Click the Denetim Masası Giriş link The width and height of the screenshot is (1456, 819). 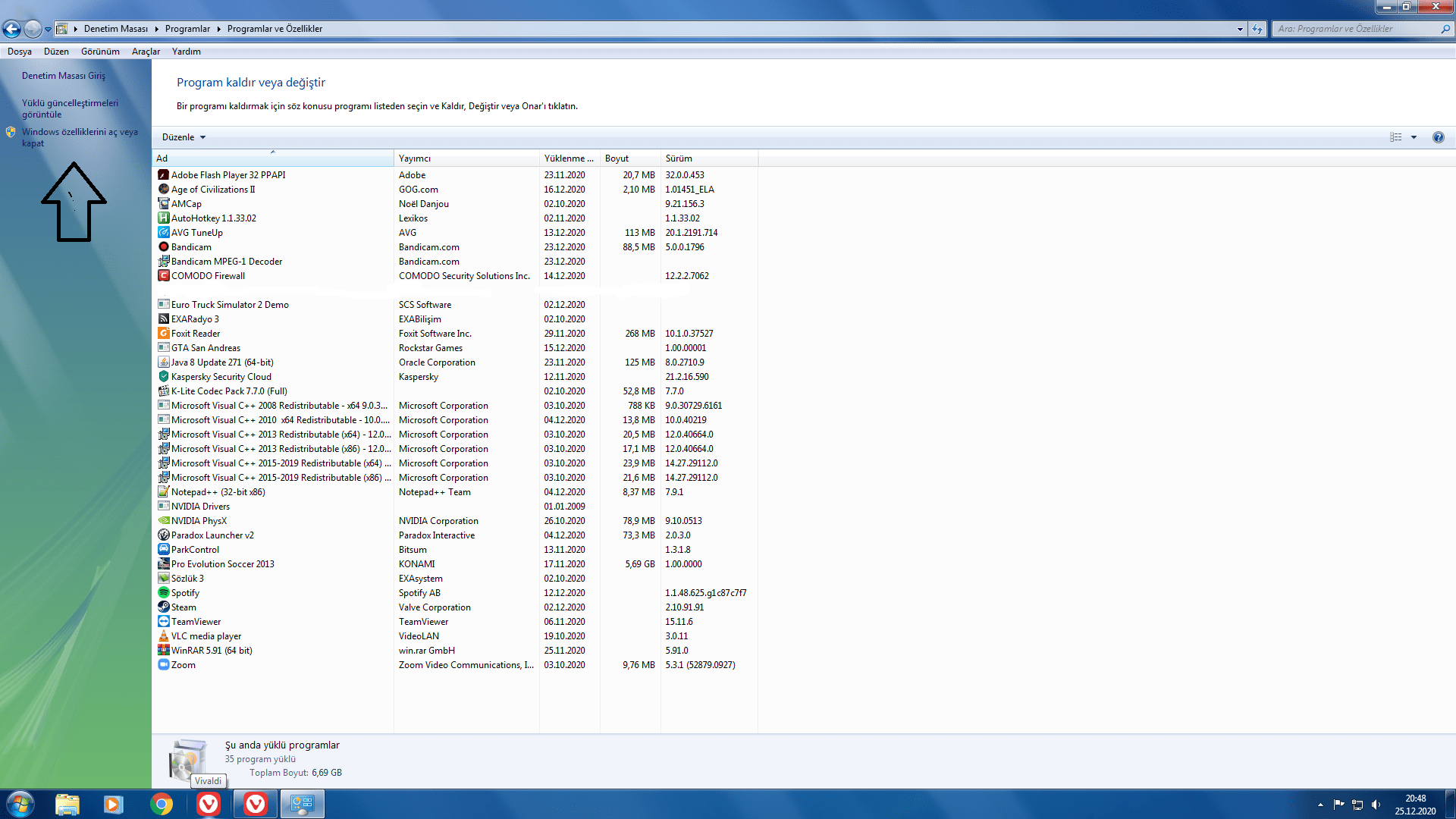[x=64, y=76]
